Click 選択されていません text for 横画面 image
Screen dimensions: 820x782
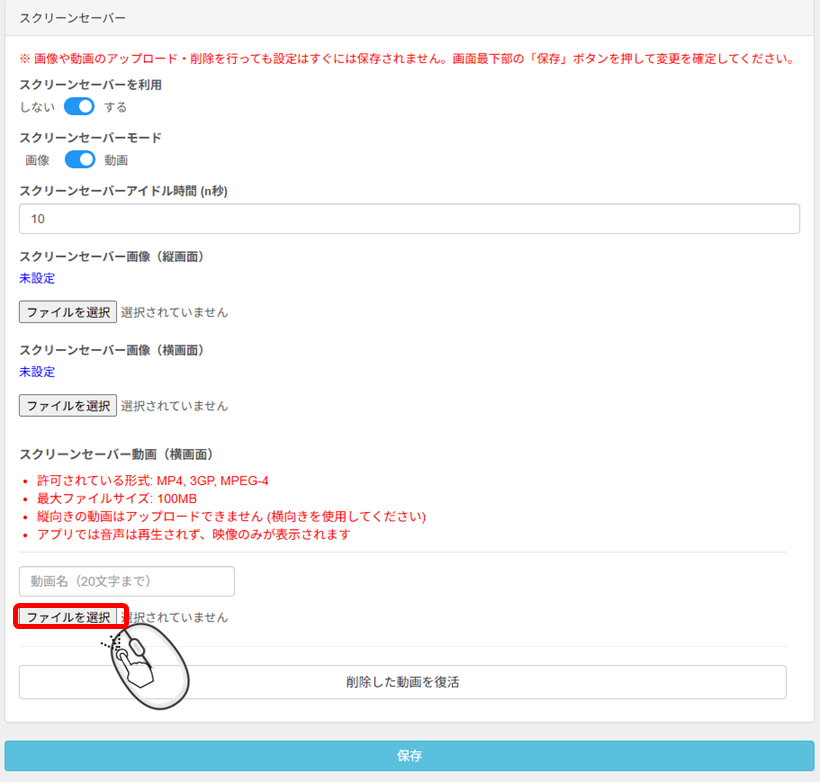174,405
